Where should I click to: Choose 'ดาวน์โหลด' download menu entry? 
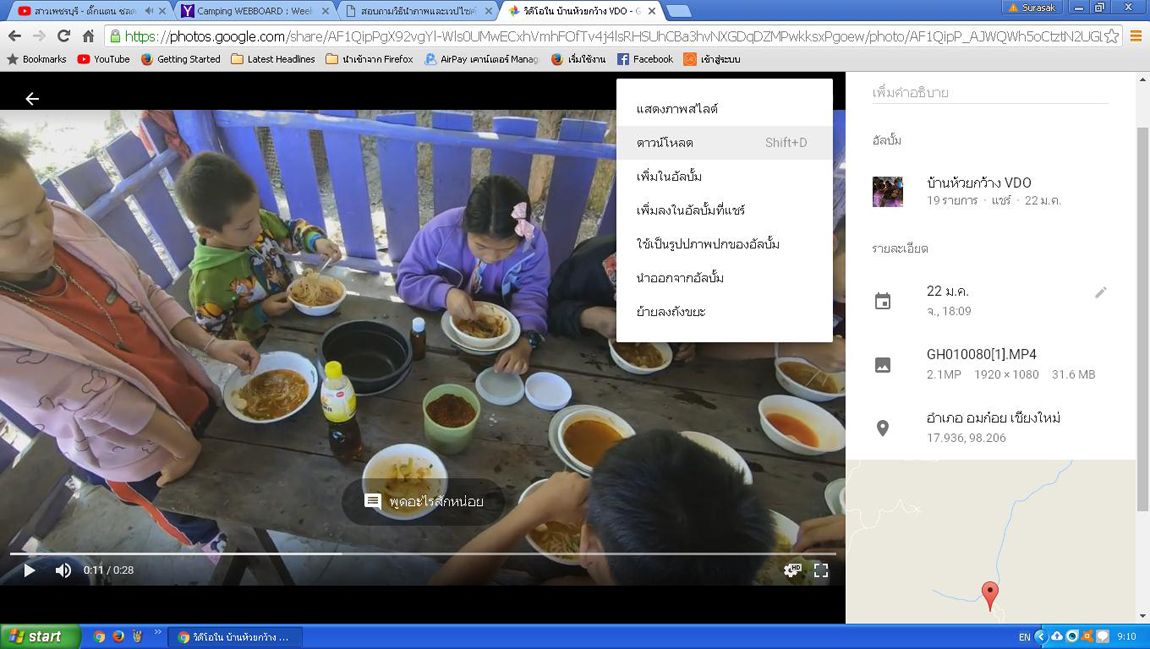[x=724, y=142]
